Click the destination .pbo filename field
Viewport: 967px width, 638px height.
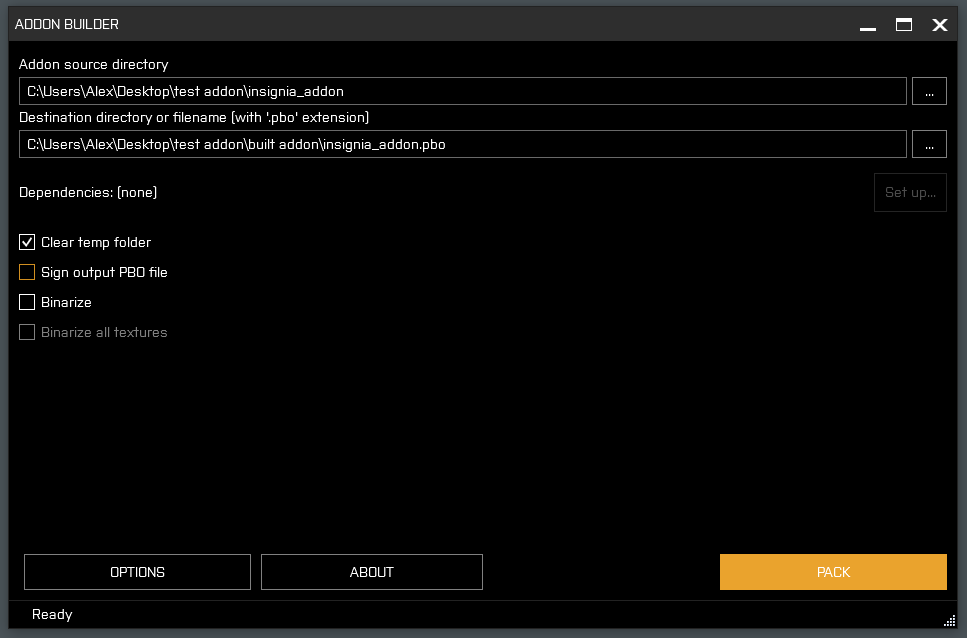[462, 144]
